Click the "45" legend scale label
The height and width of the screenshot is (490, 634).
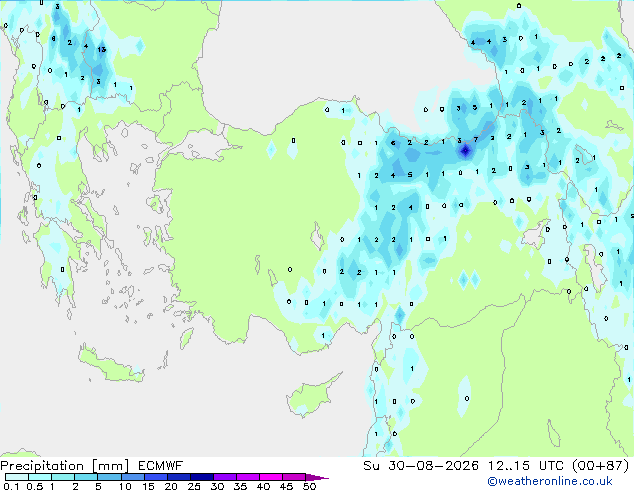click(286, 486)
